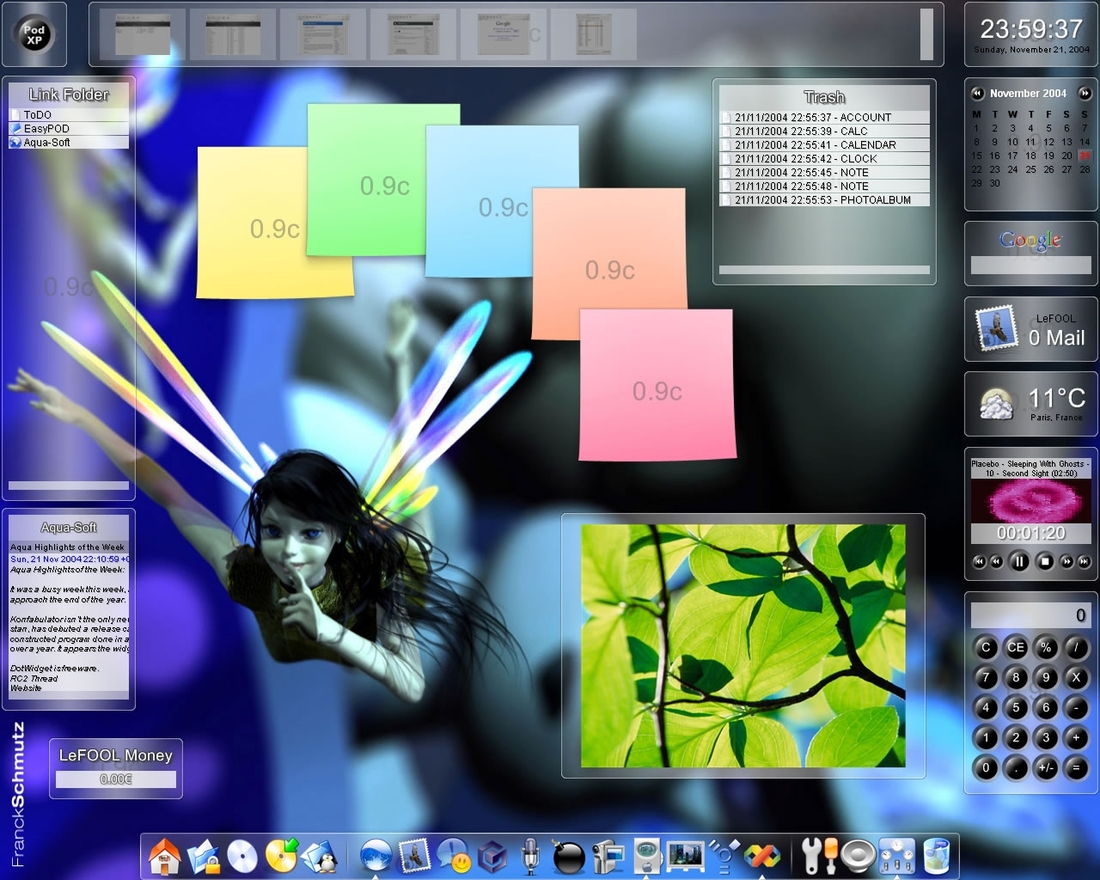Click the CE calculator button
1100x880 pixels.
click(1015, 647)
